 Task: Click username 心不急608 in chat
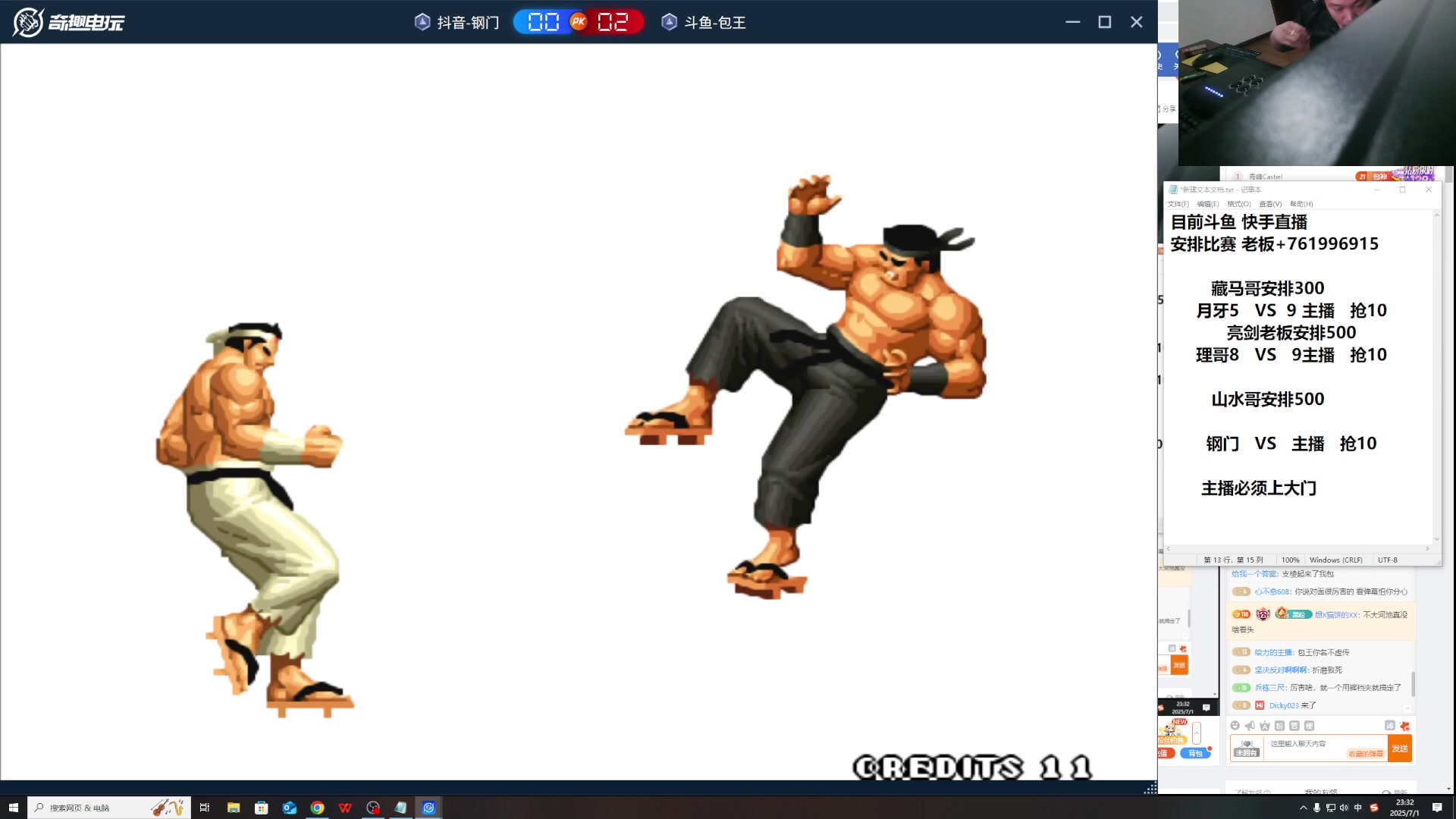pyautogui.click(x=1272, y=591)
